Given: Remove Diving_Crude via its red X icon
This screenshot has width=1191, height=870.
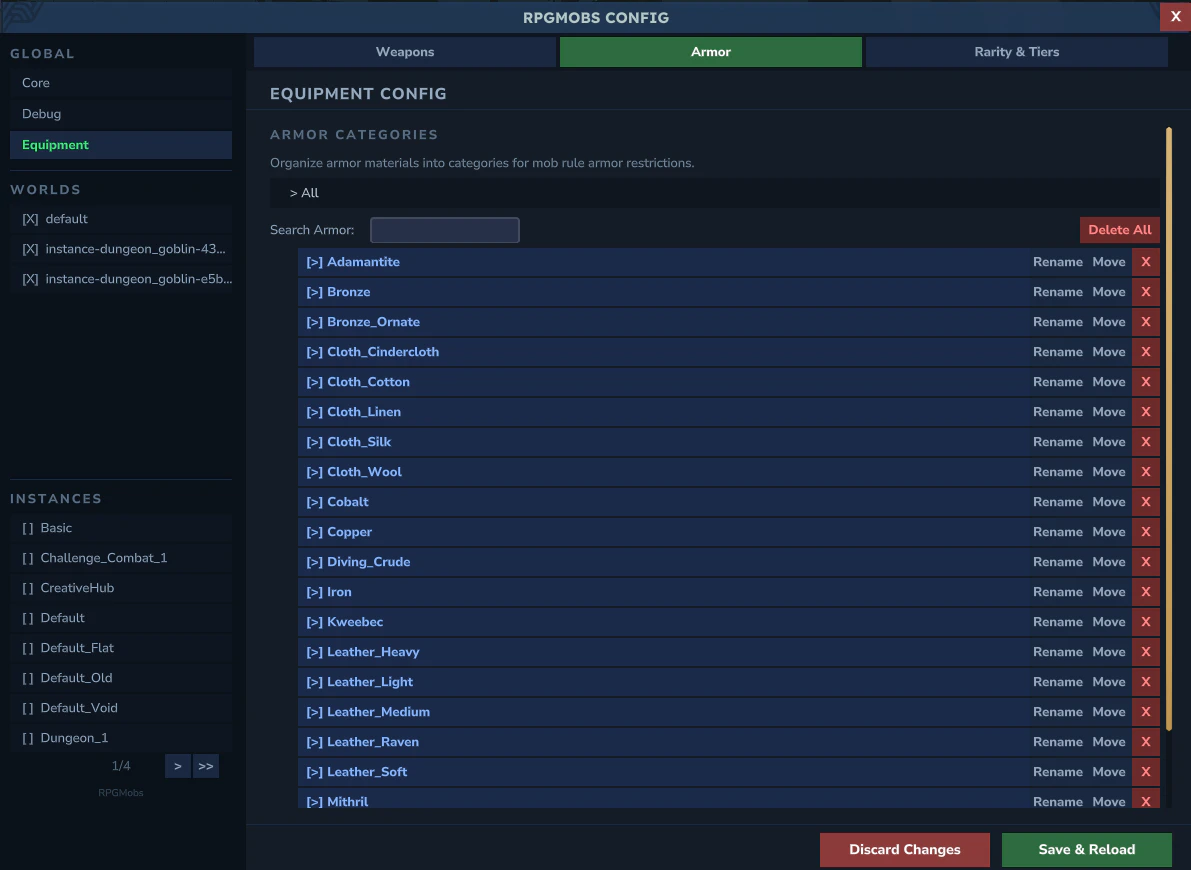Looking at the screenshot, I should (1145, 561).
